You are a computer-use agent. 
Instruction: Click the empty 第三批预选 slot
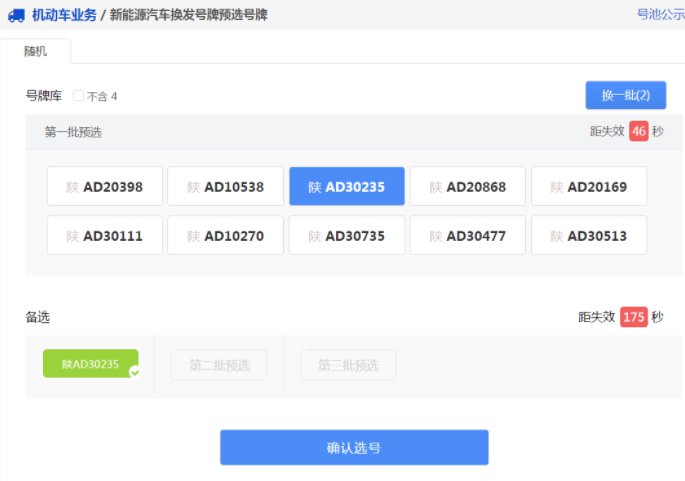tap(348, 365)
